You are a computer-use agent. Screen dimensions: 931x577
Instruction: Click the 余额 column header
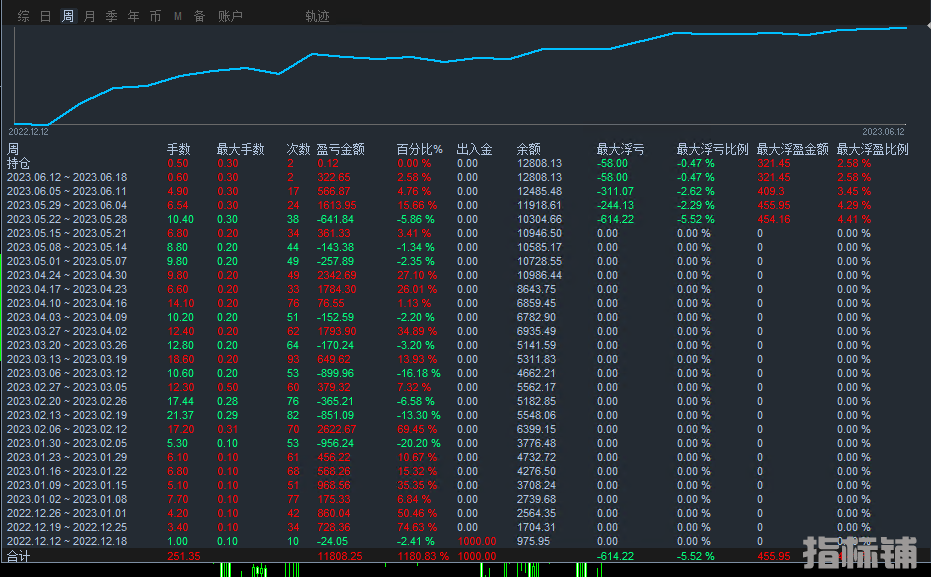point(528,149)
